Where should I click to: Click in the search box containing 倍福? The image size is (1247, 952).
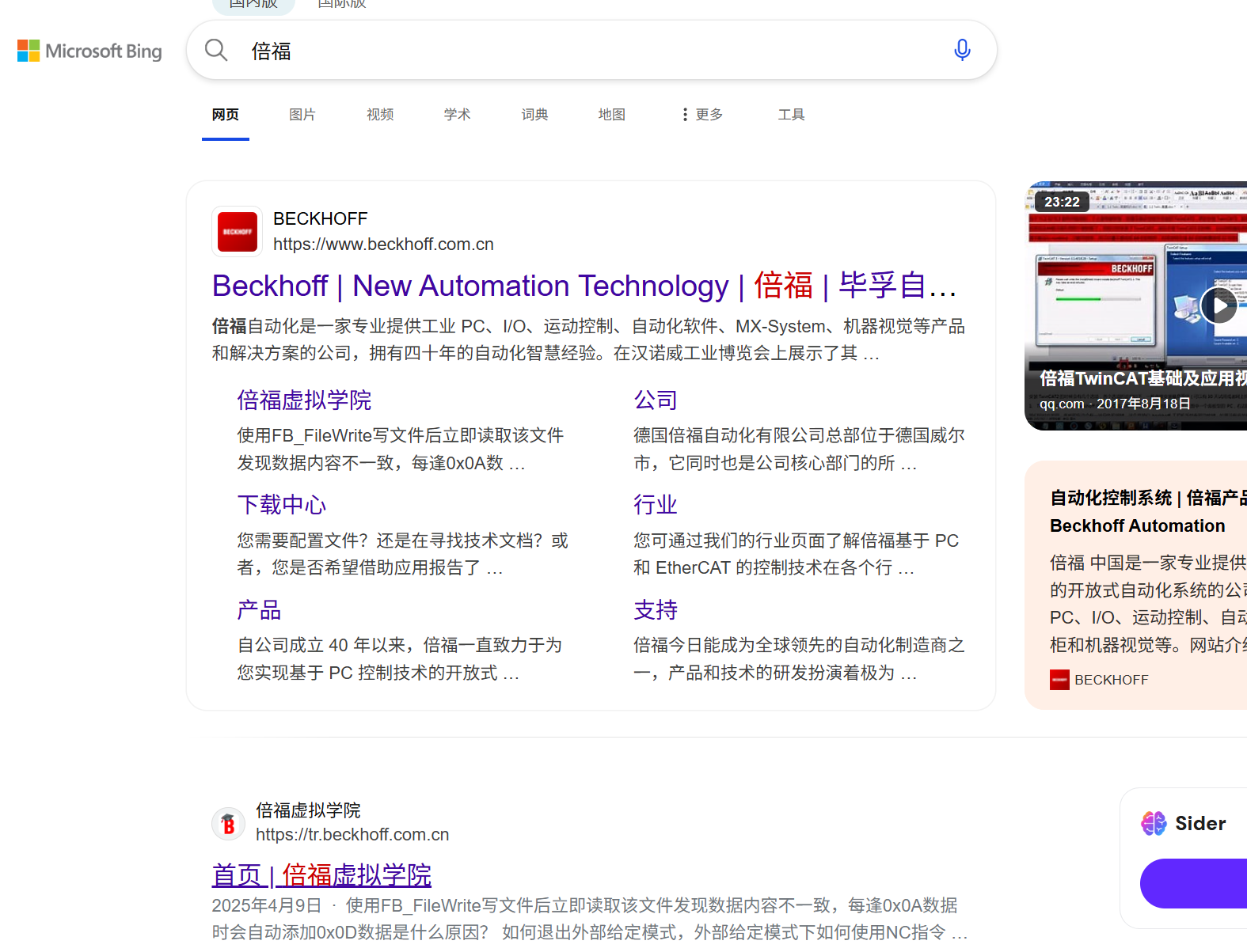(591, 51)
